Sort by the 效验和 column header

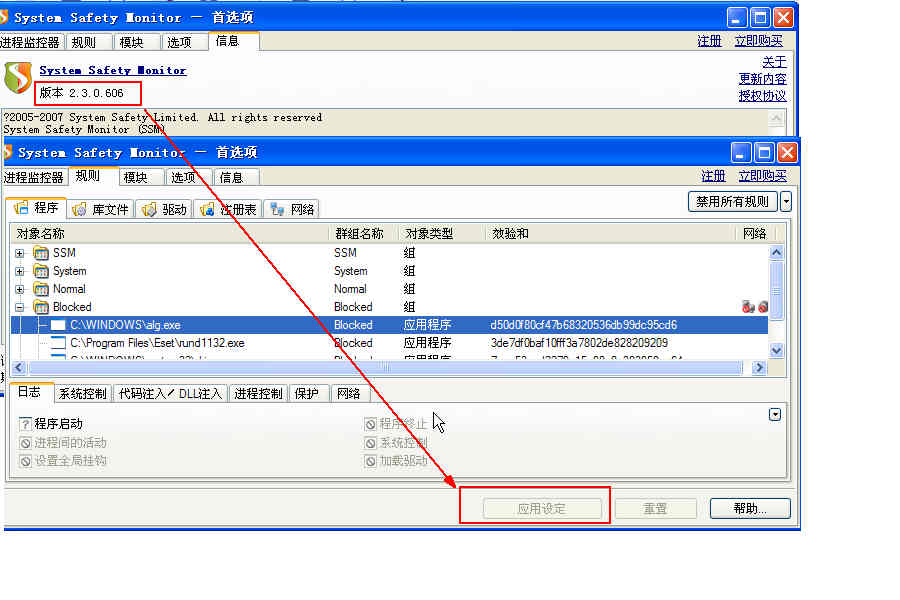pyautogui.click(x=610, y=234)
